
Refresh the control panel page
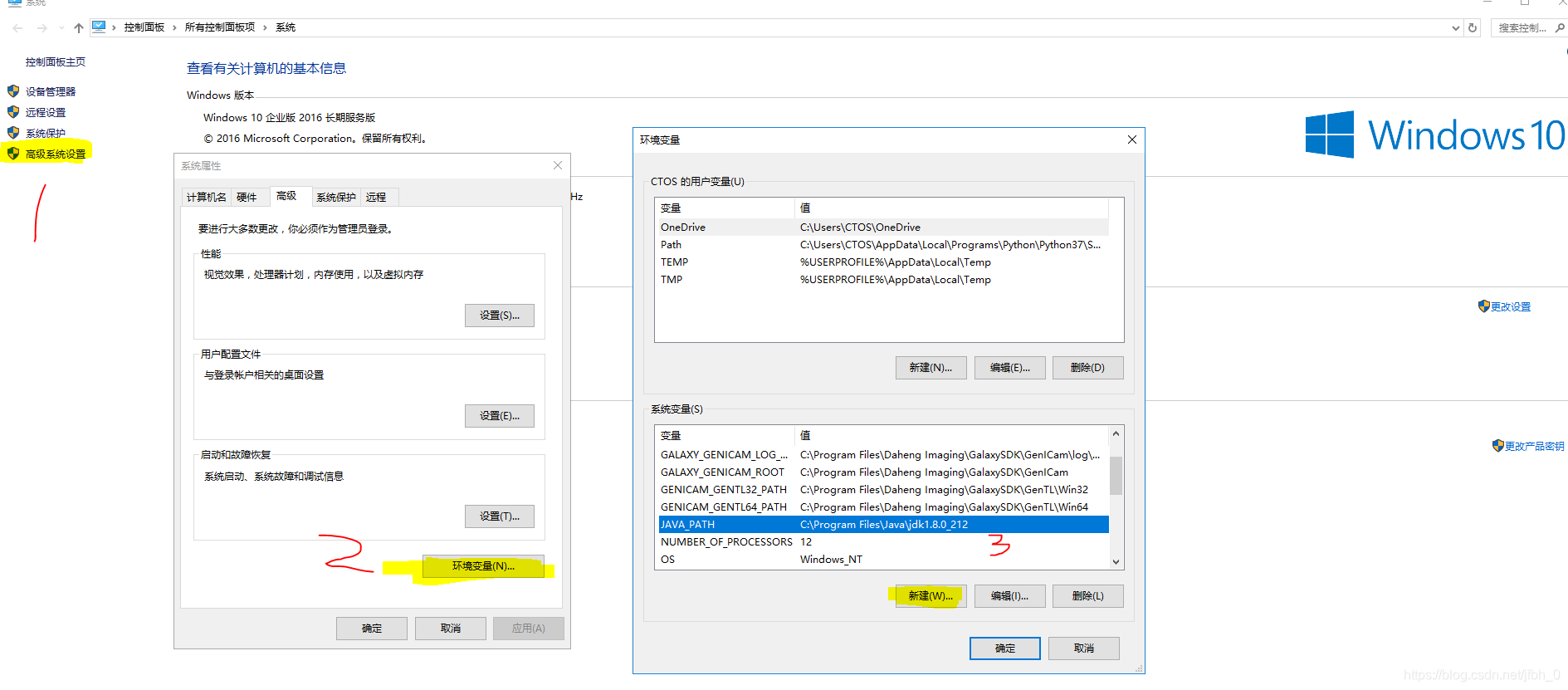(1473, 27)
